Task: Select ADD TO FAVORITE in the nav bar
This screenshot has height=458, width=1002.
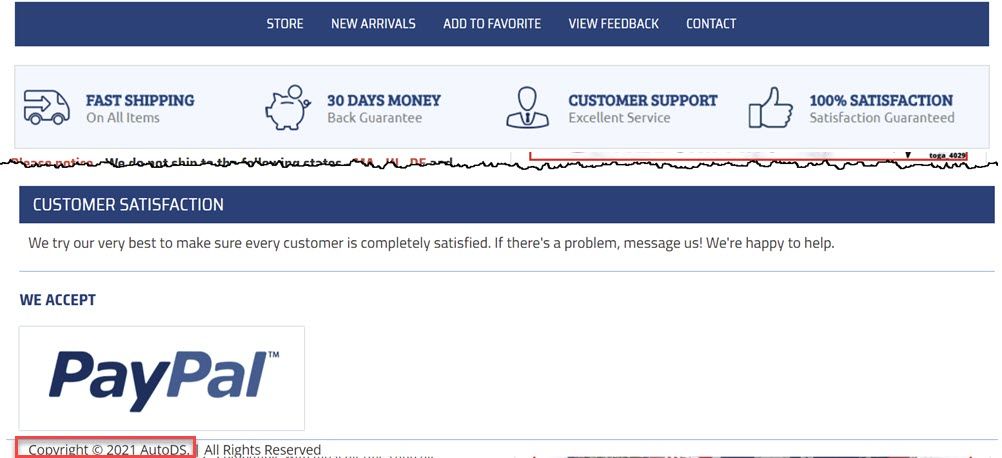Action: point(492,24)
